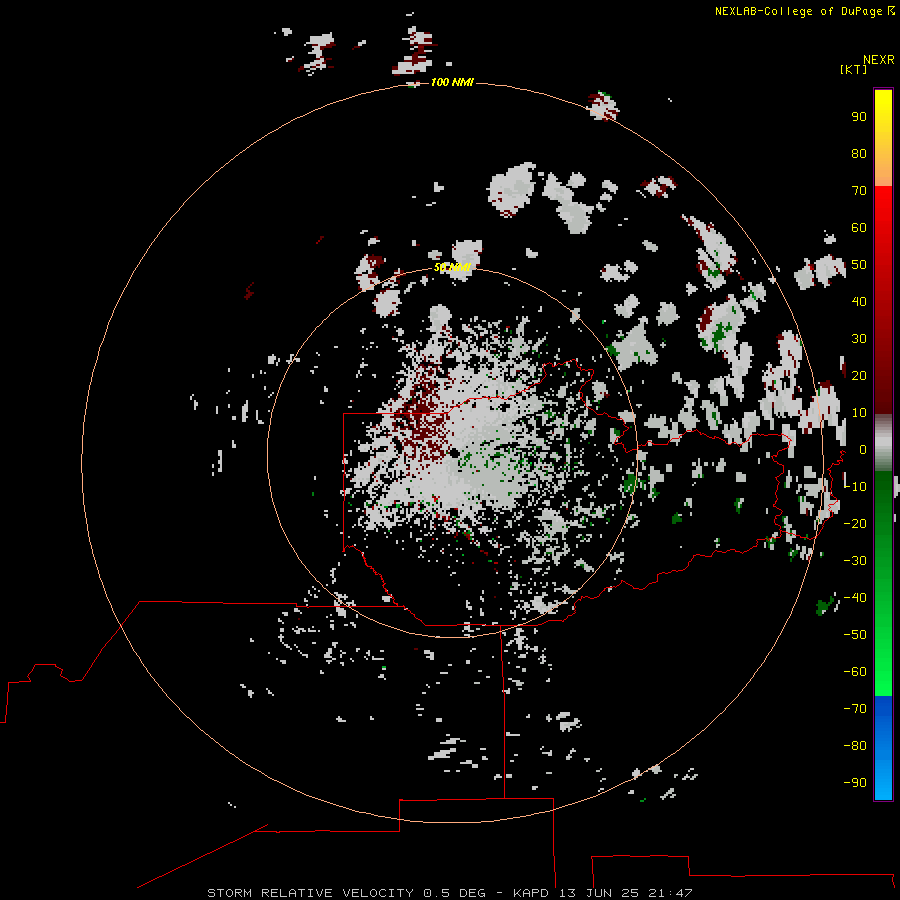The height and width of the screenshot is (900, 900).
Task: Click the 80 value on the velocity scale
Action: pyautogui.click(x=859, y=153)
